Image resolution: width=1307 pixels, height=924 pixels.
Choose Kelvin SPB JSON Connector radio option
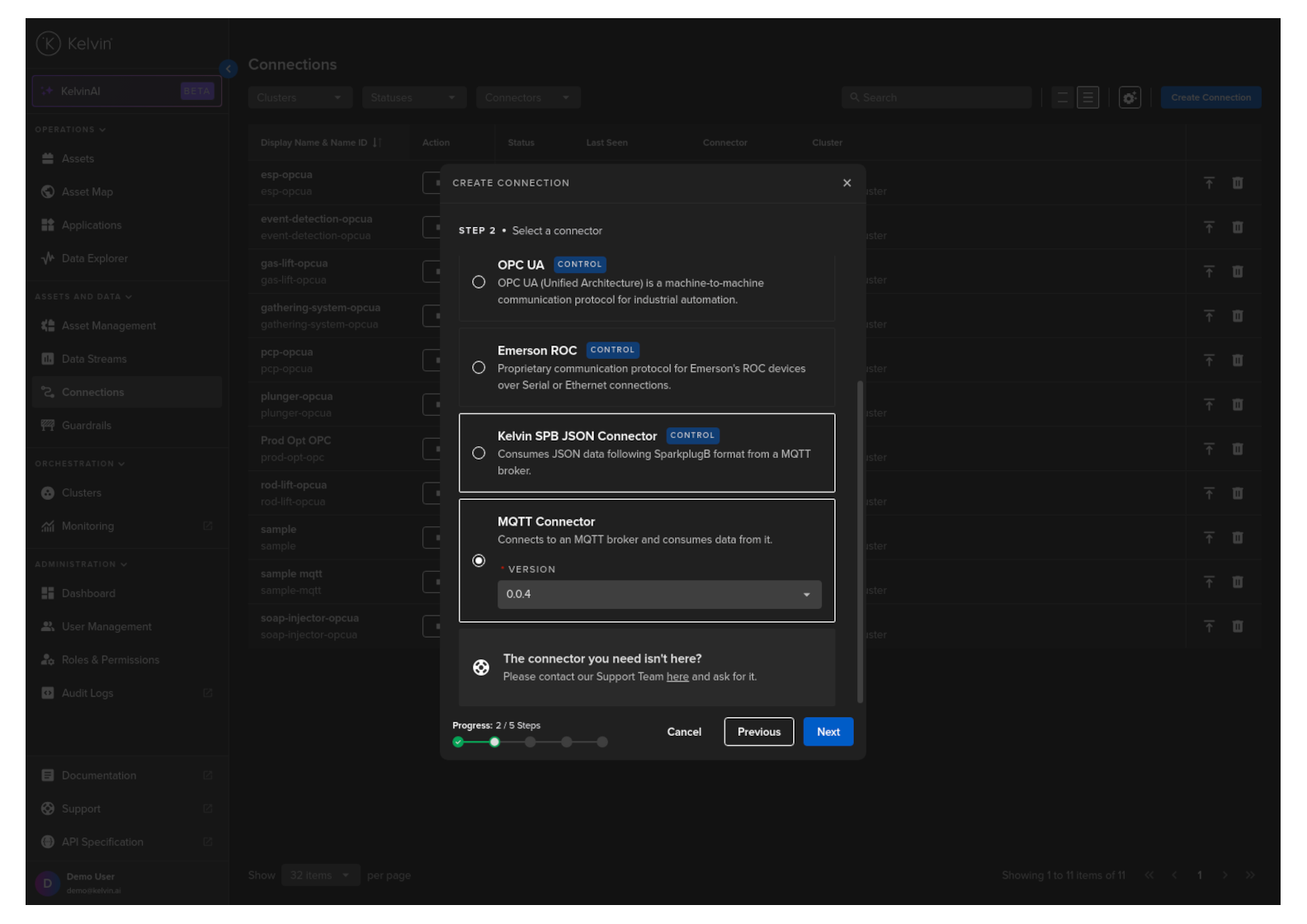[x=479, y=453]
